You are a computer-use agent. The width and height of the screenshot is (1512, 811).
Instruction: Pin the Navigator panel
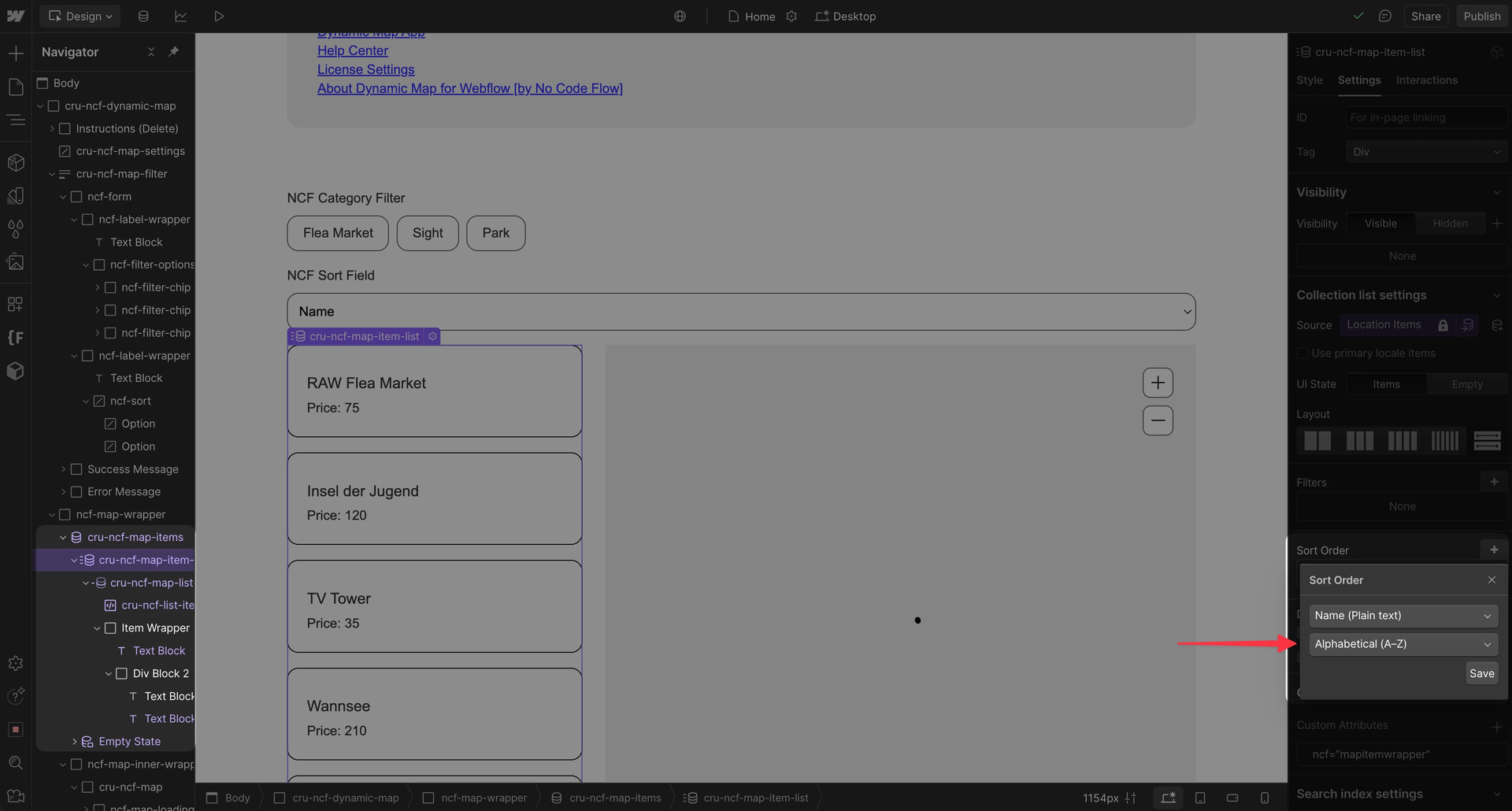[x=174, y=52]
